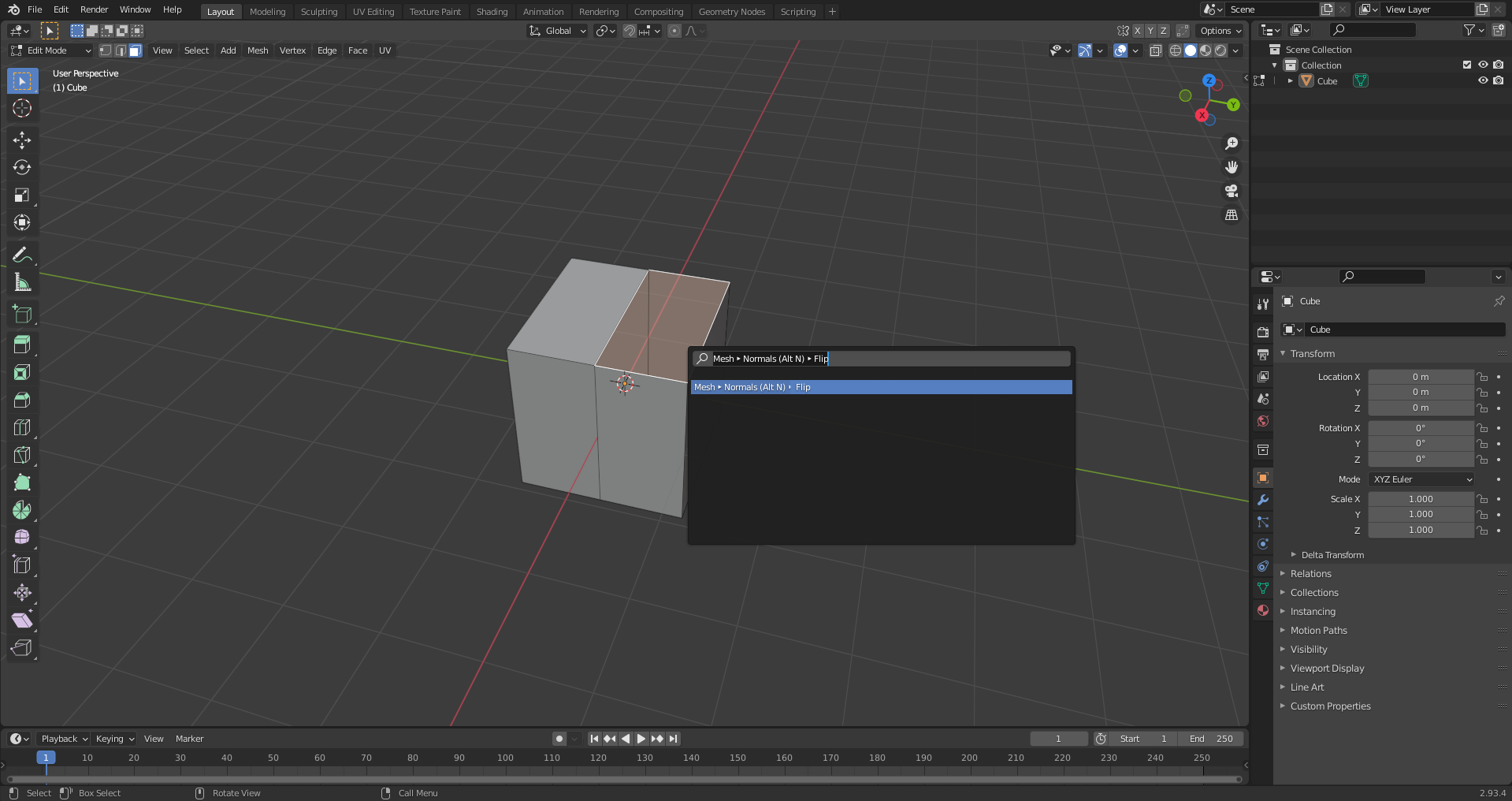Open the File menu
This screenshot has height=801, width=1512.
[35, 9]
